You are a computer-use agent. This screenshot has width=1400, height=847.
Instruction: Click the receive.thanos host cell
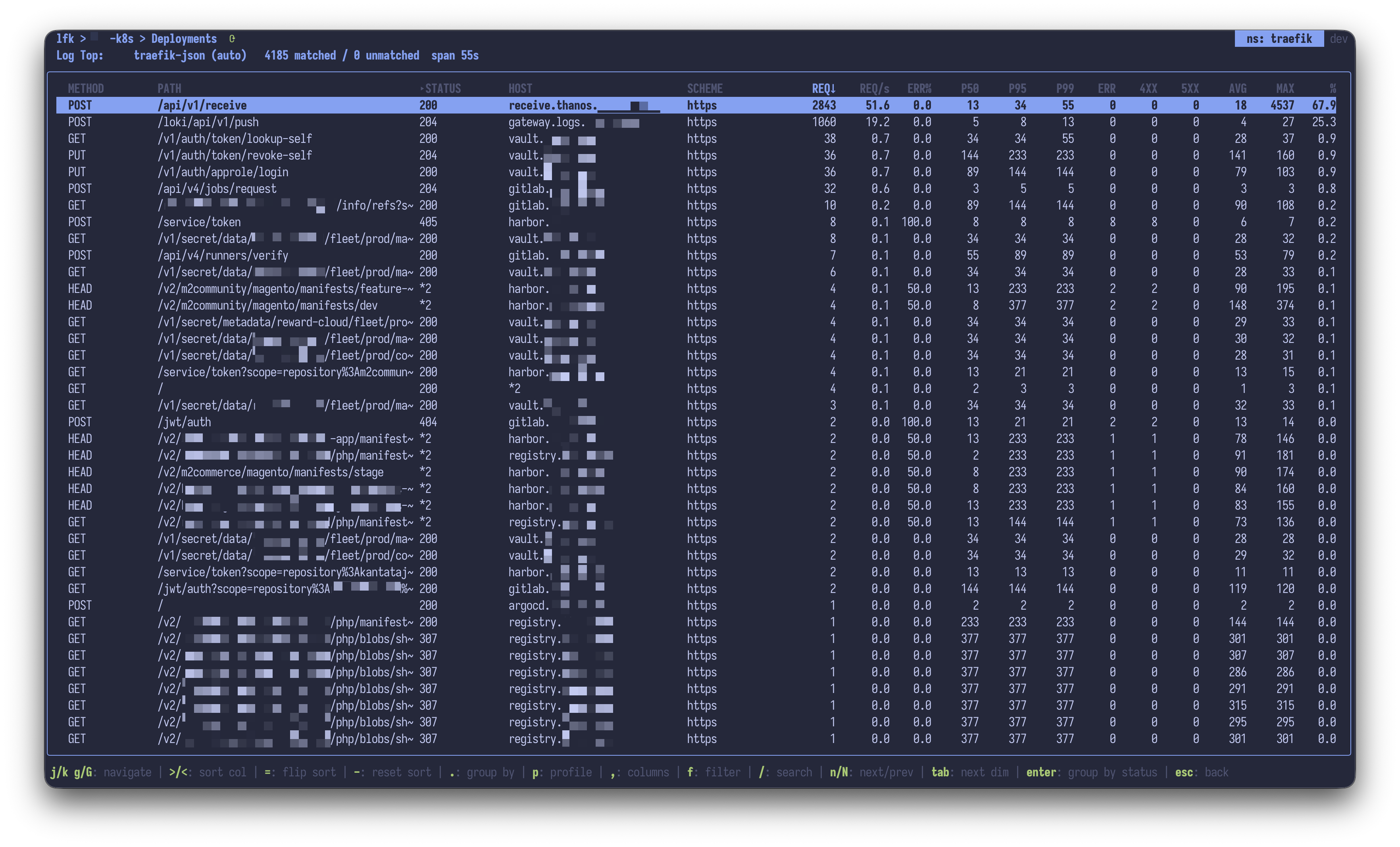pyautogui.click(x=584, y=105)
